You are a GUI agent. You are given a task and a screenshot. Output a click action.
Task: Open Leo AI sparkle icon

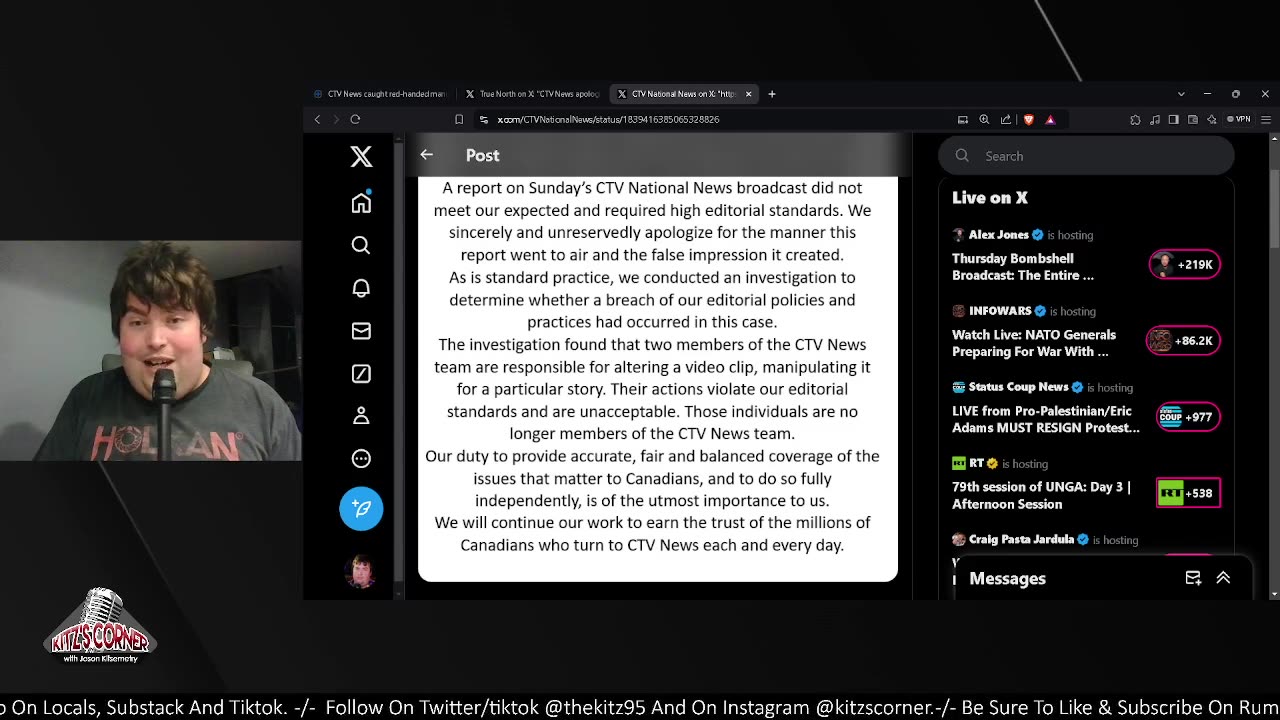(x=1212, y=119)
